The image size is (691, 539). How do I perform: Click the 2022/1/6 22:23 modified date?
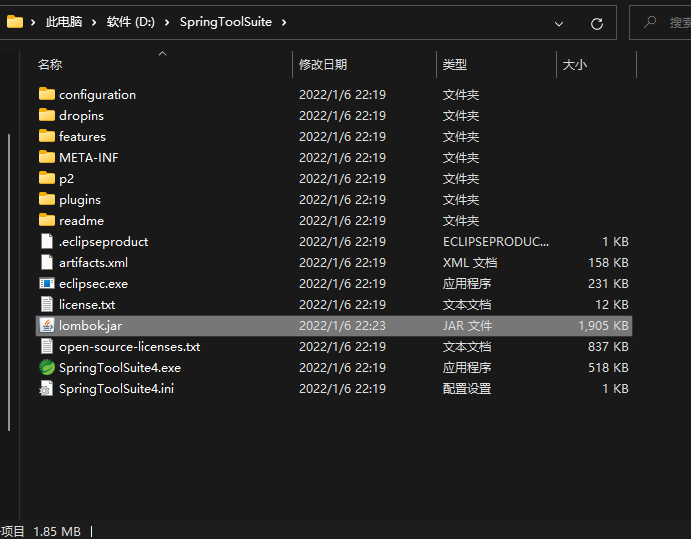(342, 326)
